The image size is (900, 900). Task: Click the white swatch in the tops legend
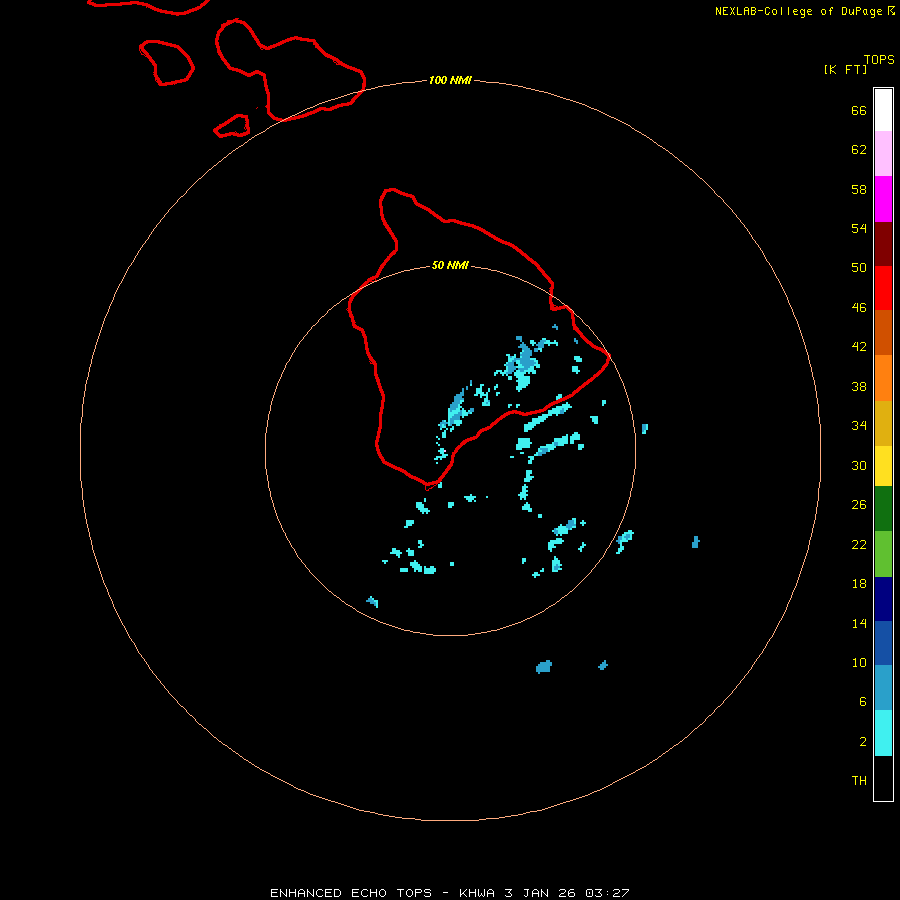(883, 110)
